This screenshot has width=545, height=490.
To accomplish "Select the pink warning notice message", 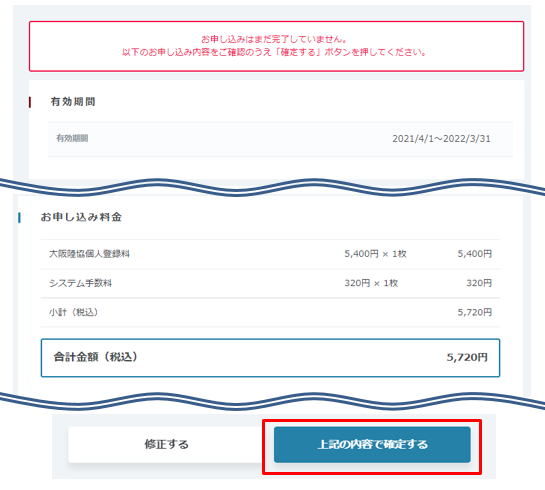I will [x=276, y=46].
